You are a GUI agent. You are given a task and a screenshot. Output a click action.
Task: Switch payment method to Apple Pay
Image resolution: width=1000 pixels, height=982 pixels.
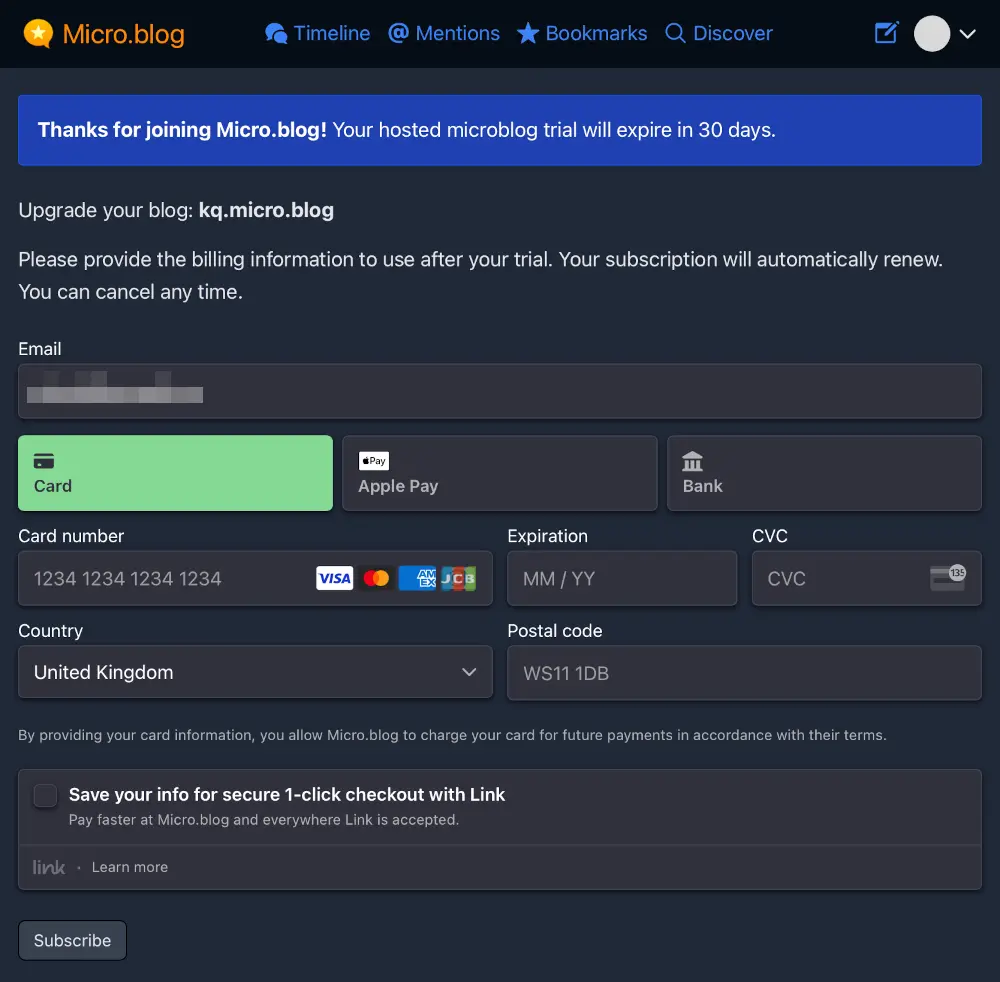pos(499,472)
